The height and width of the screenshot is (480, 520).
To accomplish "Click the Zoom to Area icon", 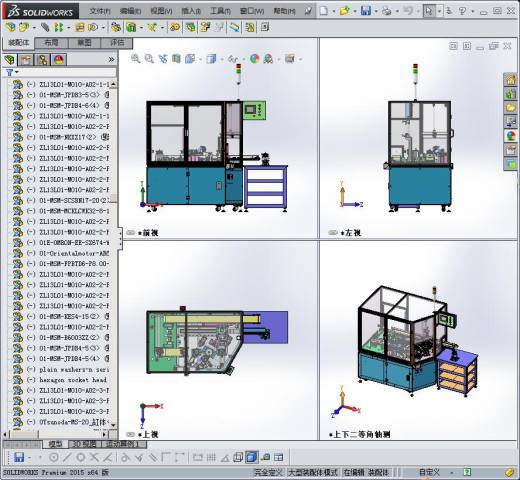I will [149, 59].
